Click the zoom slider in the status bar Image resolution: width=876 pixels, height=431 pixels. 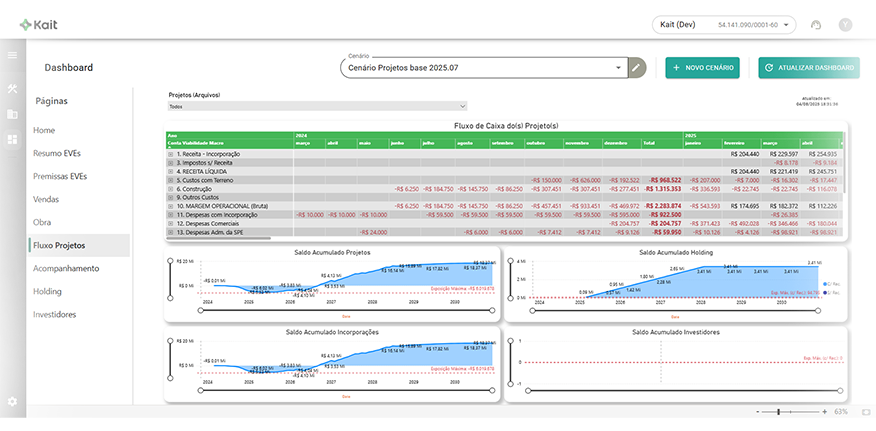click(x=791, y=411)
